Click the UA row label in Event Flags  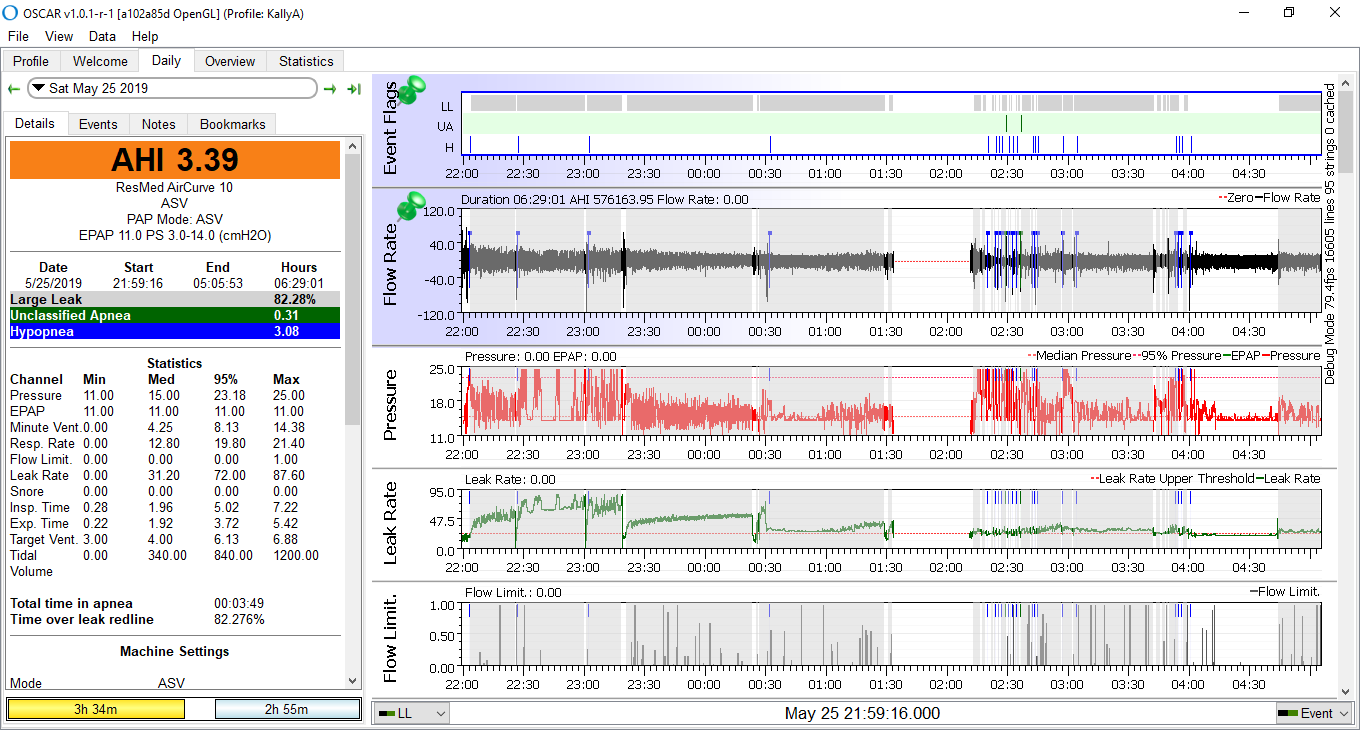(445, 126)
